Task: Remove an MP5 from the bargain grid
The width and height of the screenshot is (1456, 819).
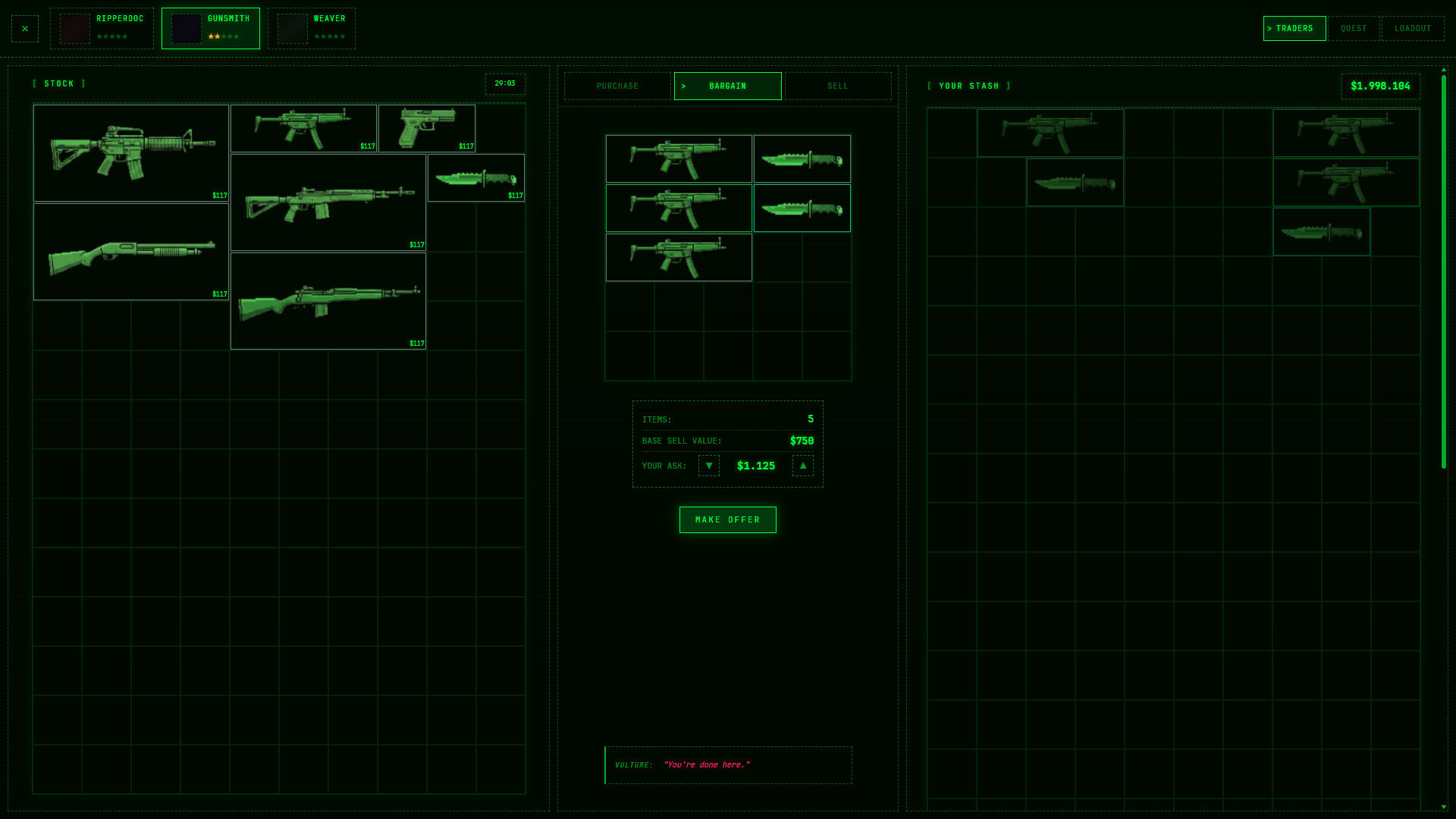Action: [x=678, y=158]
